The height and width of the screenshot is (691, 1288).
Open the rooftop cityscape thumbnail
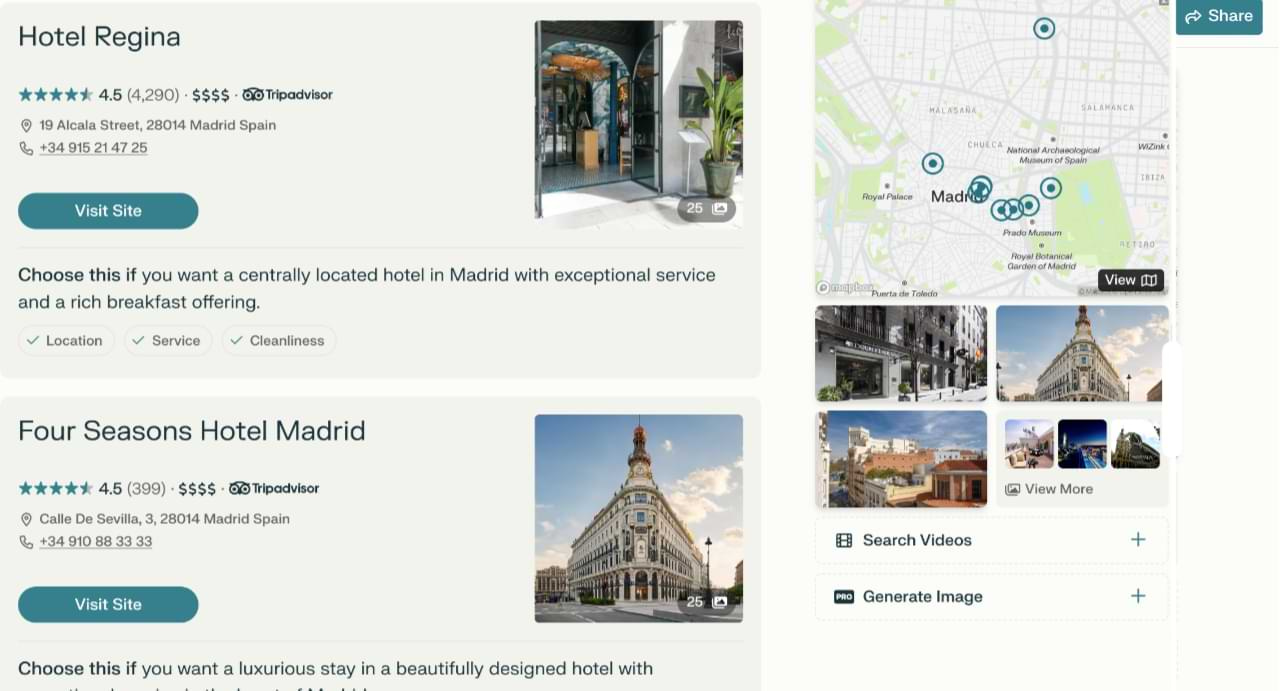tap(901, 459)
